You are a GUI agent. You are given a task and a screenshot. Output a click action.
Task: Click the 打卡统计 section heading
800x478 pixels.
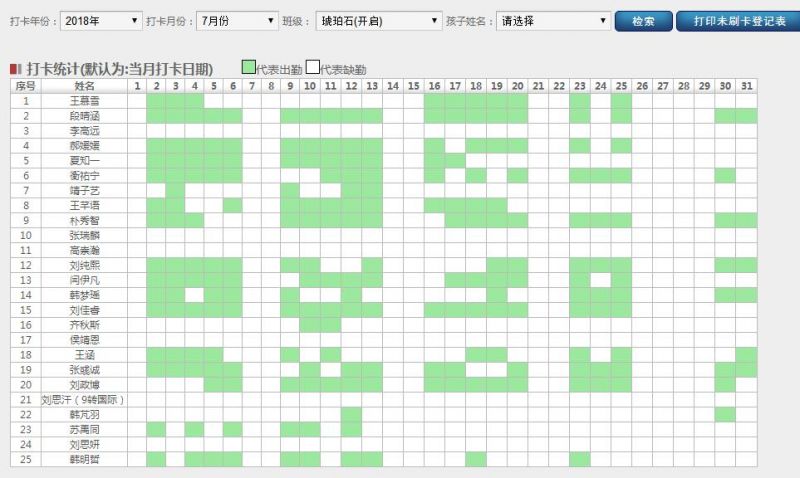119,68
